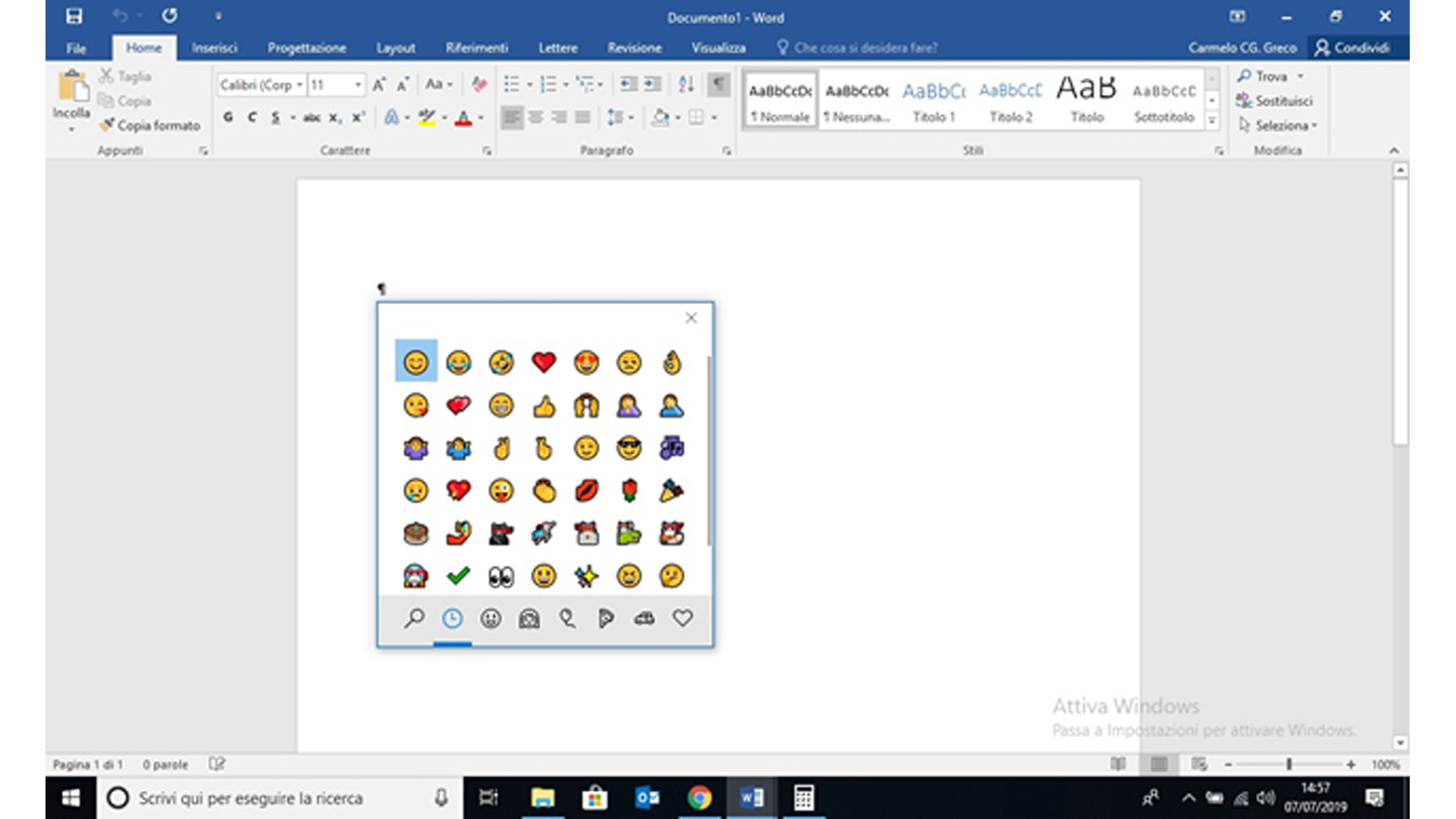This screenshot has width=1456, height=819.
Task: Click the sort A-Z icon
Action: point(686,84)
